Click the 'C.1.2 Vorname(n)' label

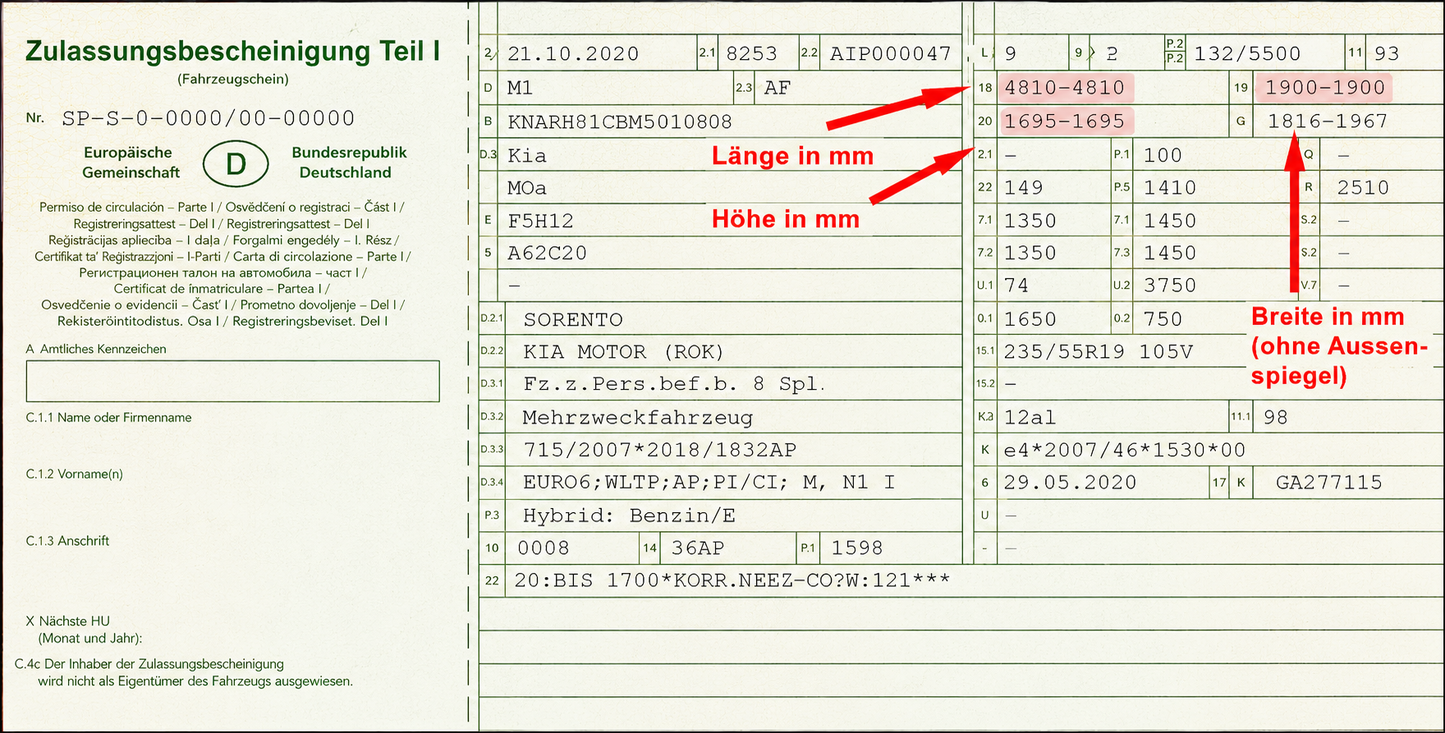(x=75, y=475)
